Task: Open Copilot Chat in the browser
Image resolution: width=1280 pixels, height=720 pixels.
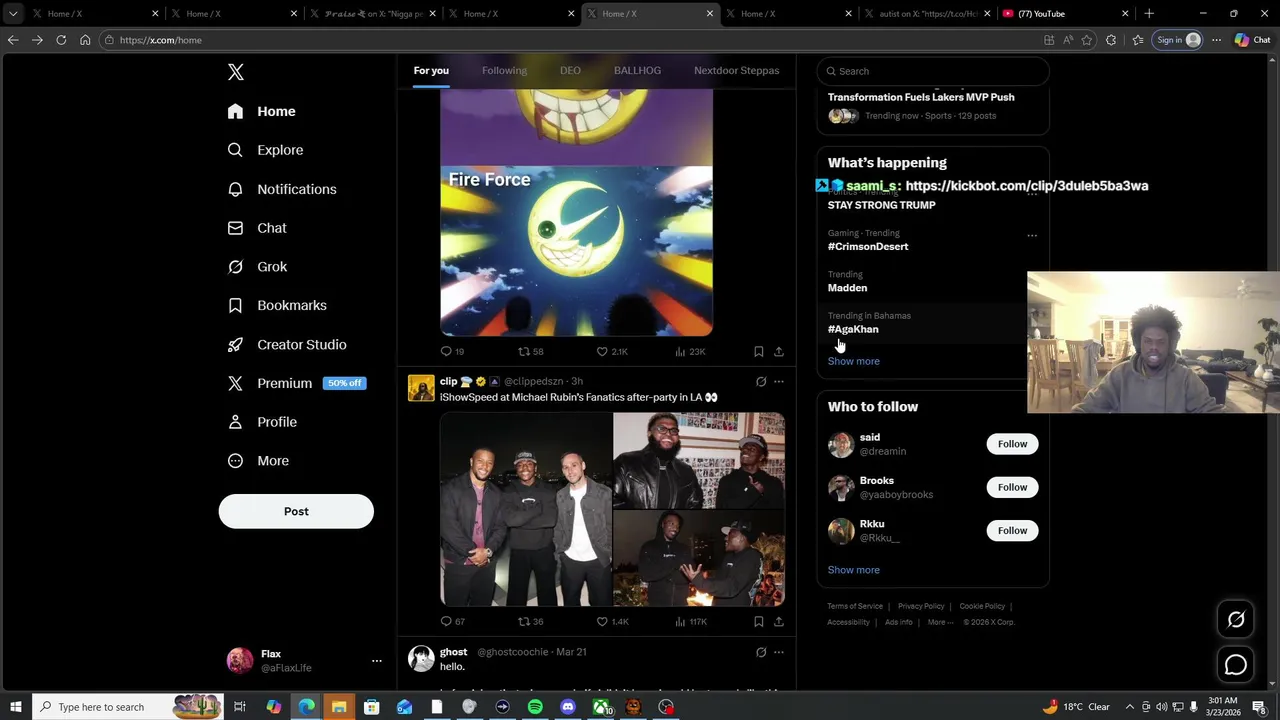Action: pos(1253,40)
